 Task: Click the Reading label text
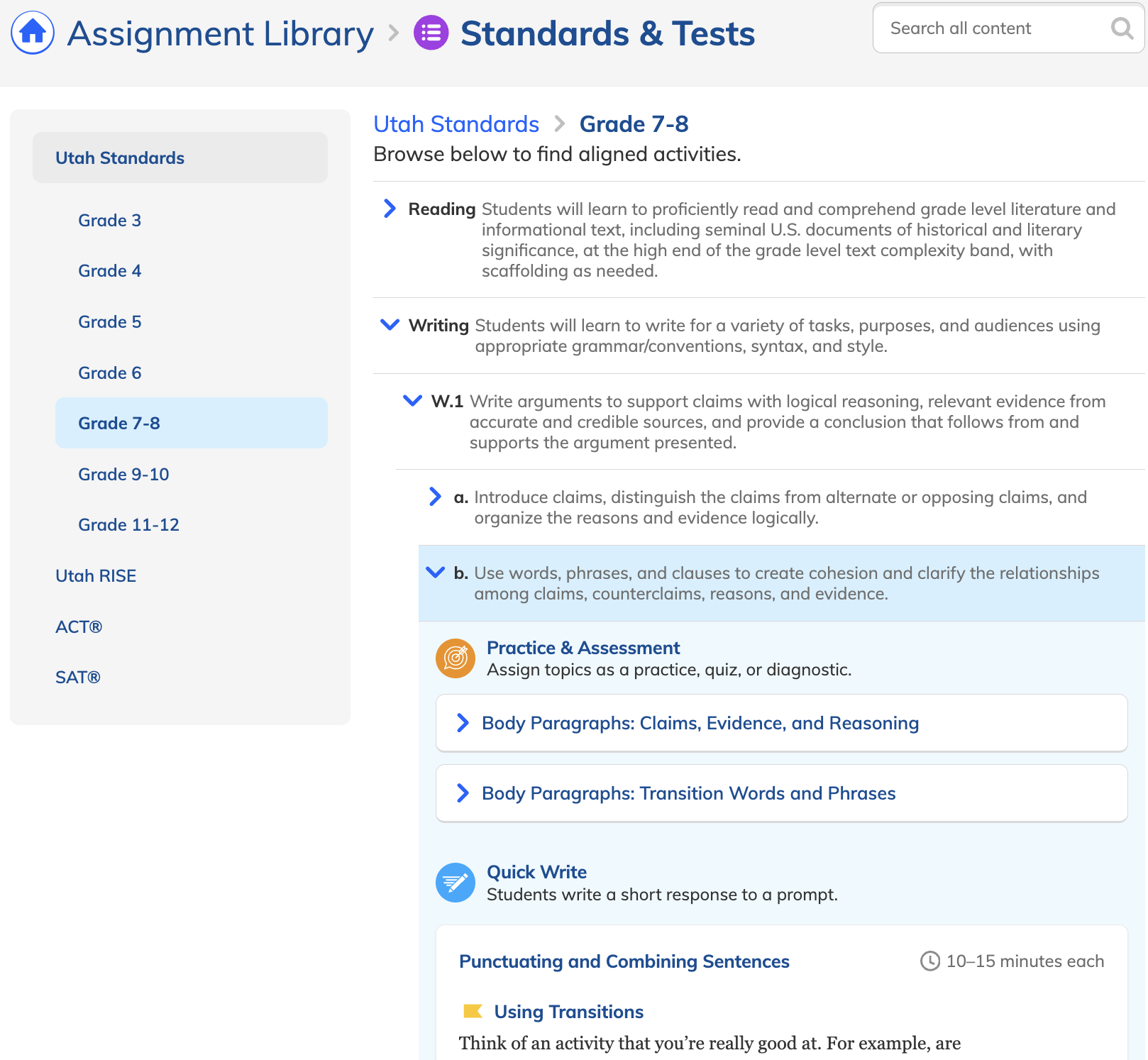point(441,209)
